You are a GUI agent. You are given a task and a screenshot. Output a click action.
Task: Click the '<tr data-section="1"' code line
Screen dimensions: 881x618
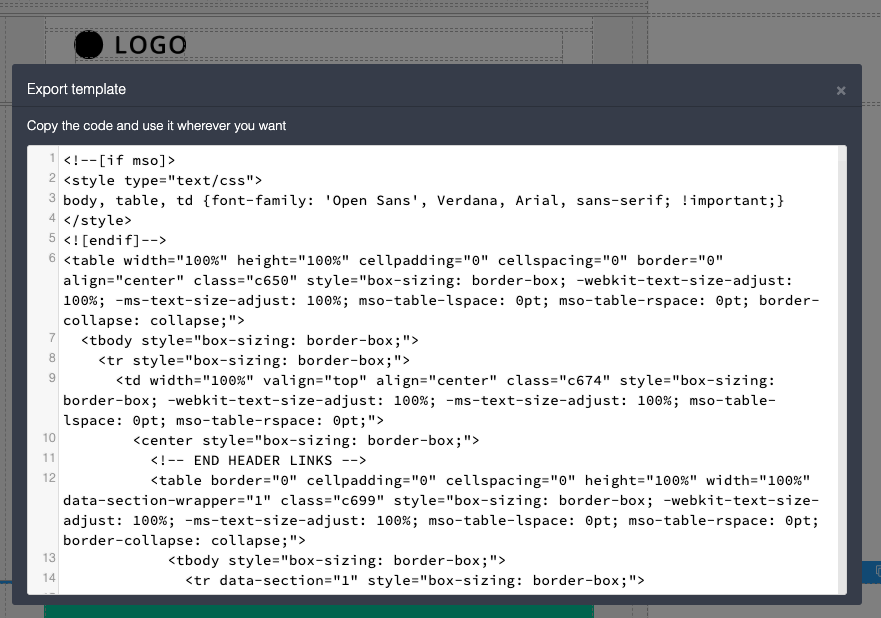415,580
